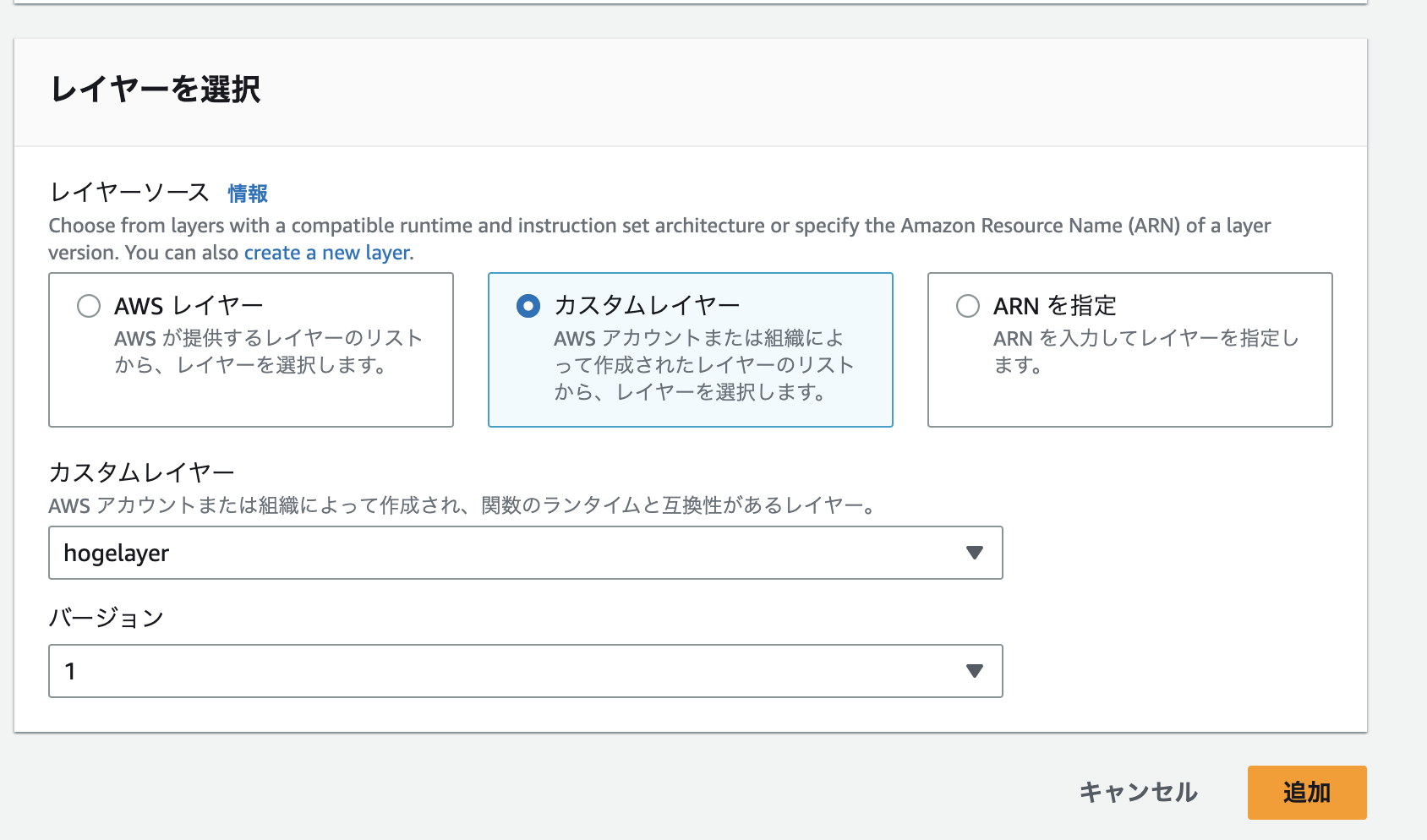Follow the "create a new layer" link
The width and height of the screenshot is (1427, 840).
(326, 252)
